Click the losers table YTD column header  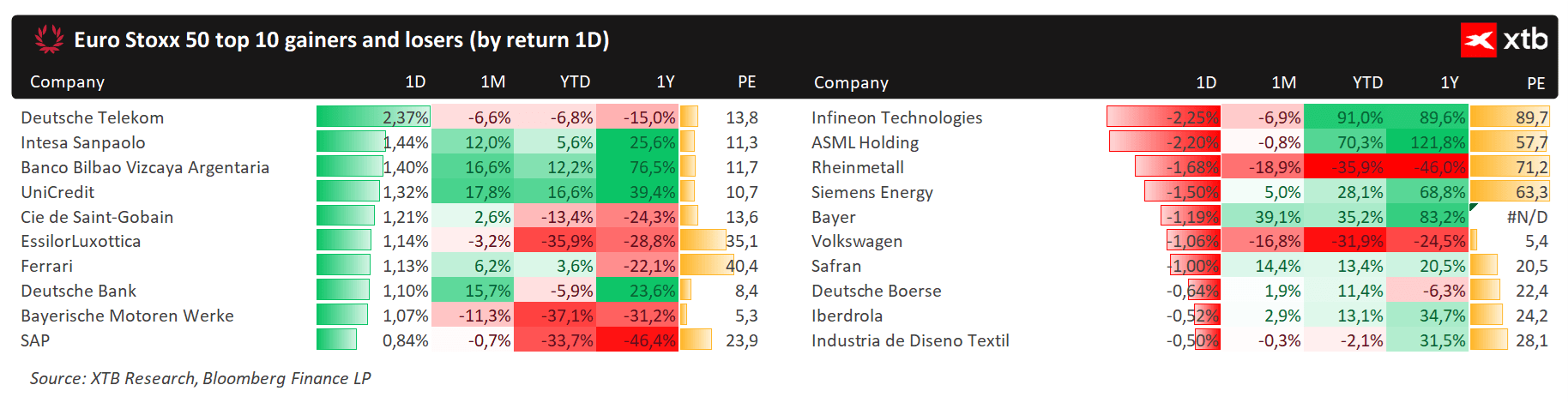coord(1367,82)
